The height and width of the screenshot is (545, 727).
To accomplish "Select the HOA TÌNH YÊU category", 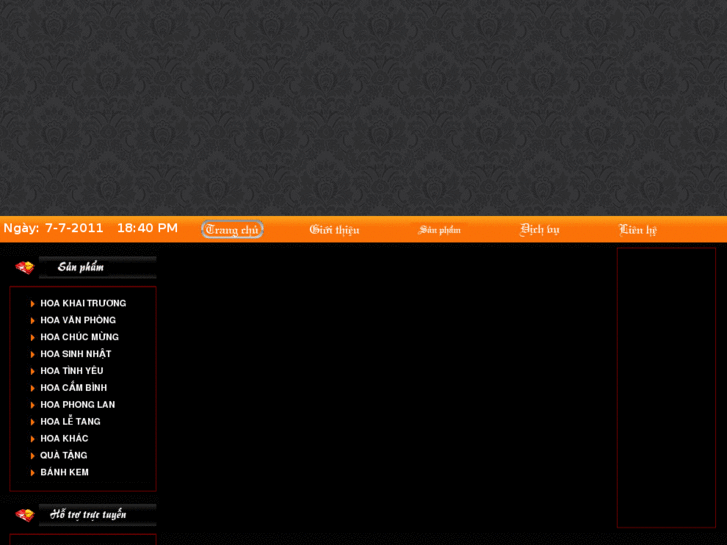I will (71, 371).
